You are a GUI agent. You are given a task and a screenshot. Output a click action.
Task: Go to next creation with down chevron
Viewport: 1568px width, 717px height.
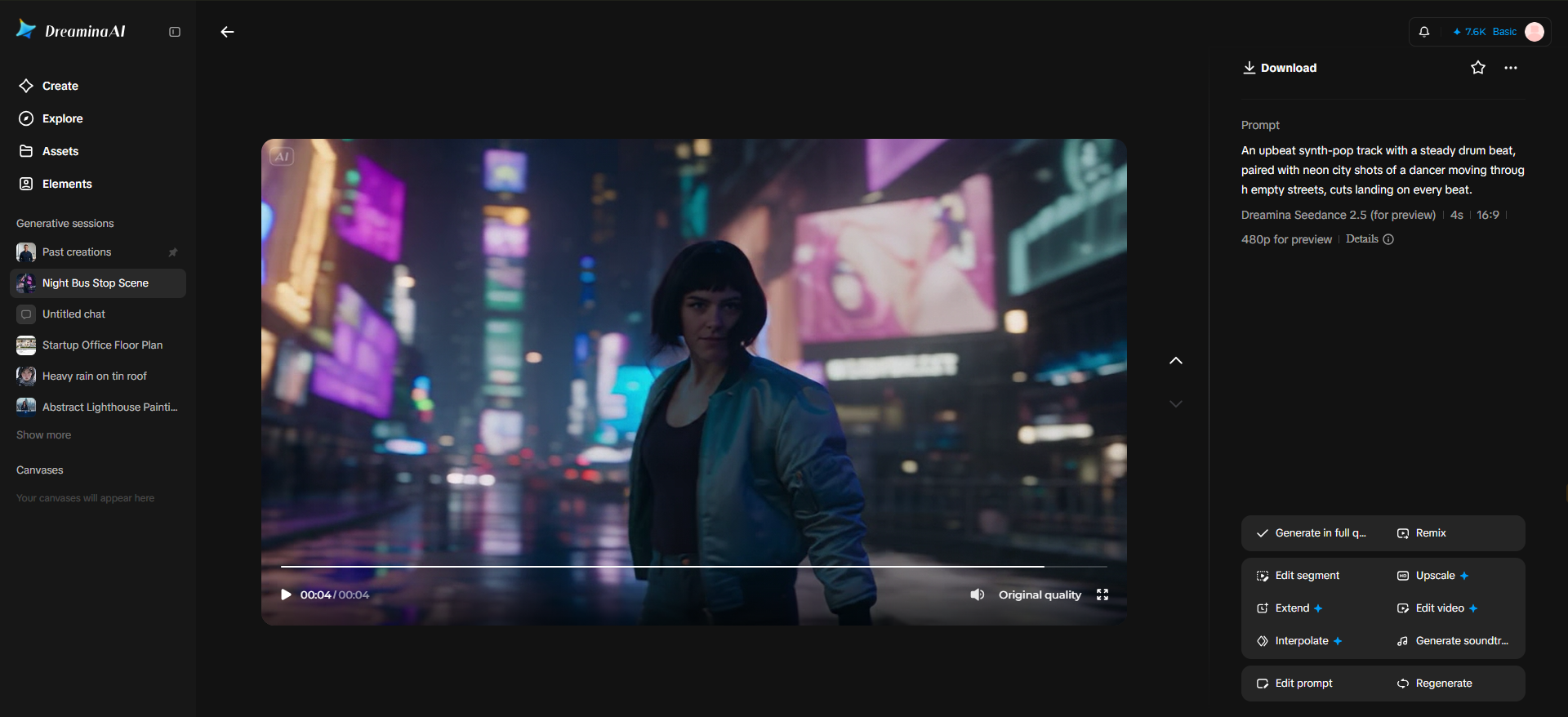click(1176, 403)
